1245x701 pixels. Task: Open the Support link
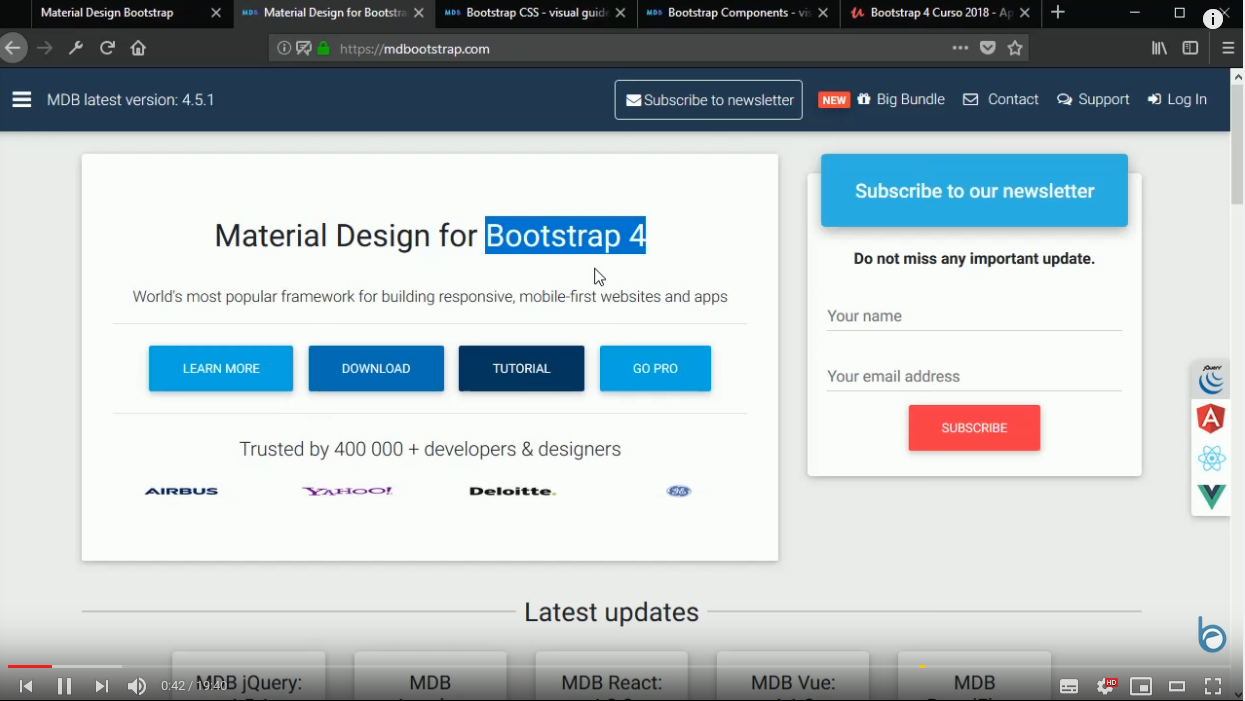1093,99
